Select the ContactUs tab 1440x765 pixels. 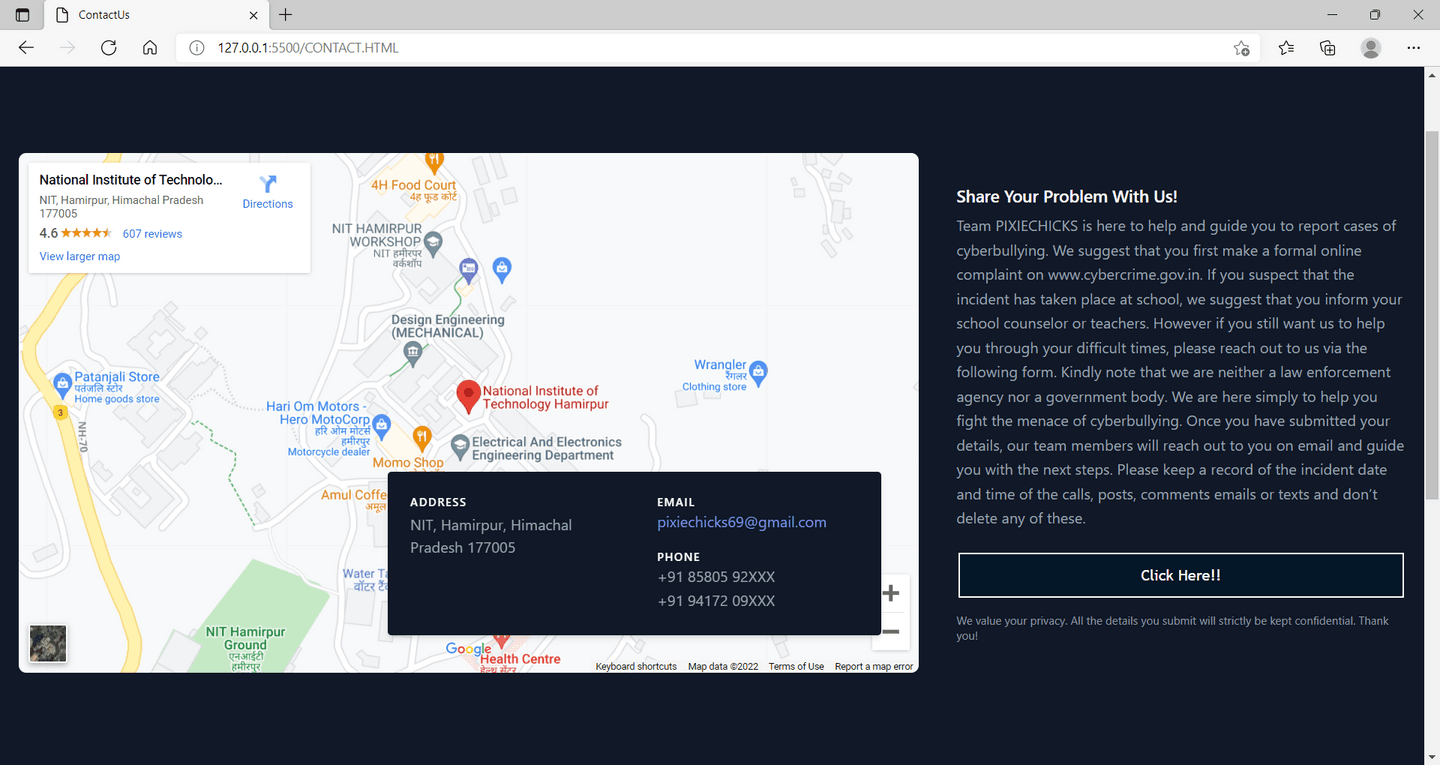click(x=157, y=15)
